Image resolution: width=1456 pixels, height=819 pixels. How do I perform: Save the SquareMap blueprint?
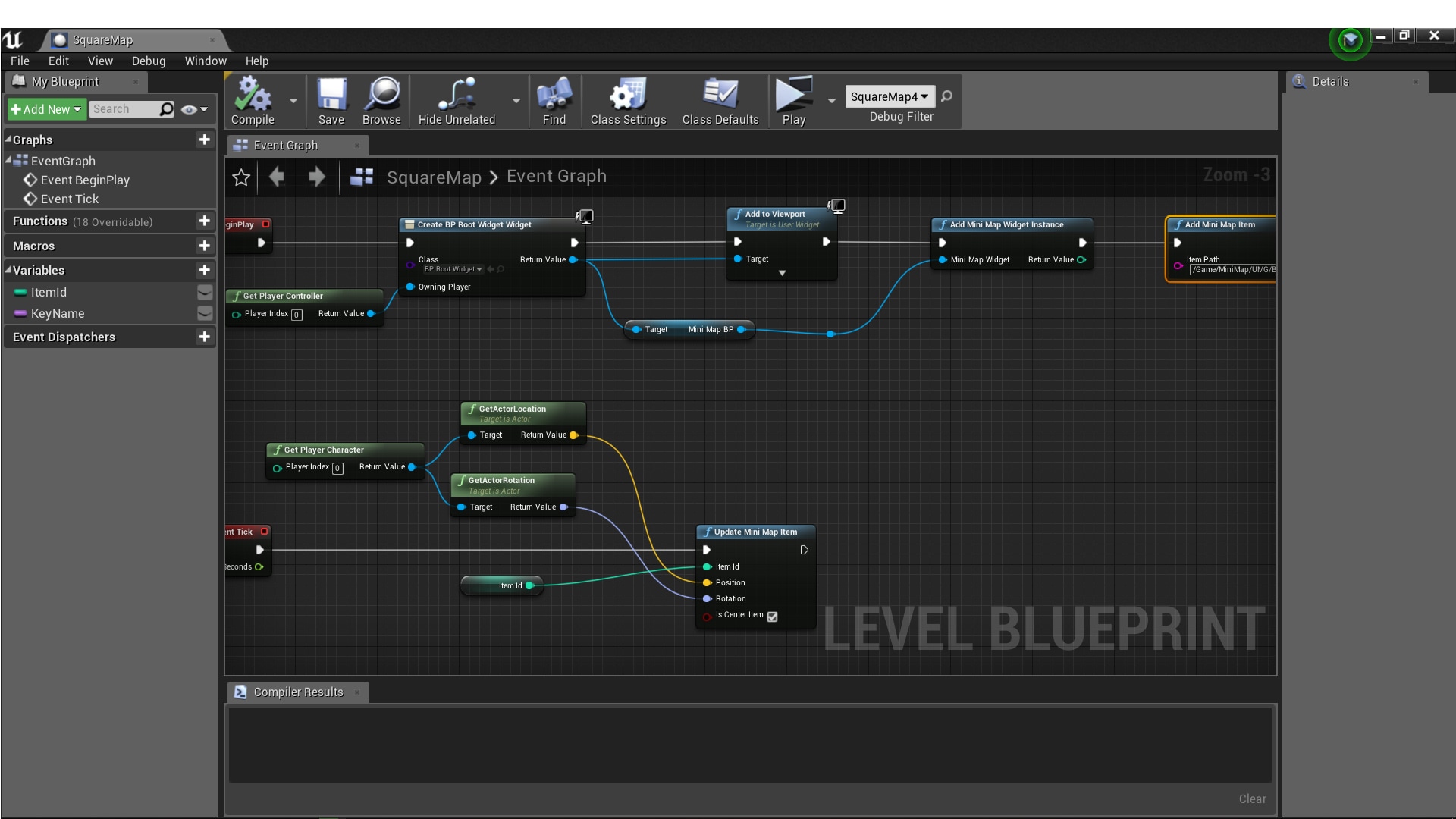[x=331, y=101]
